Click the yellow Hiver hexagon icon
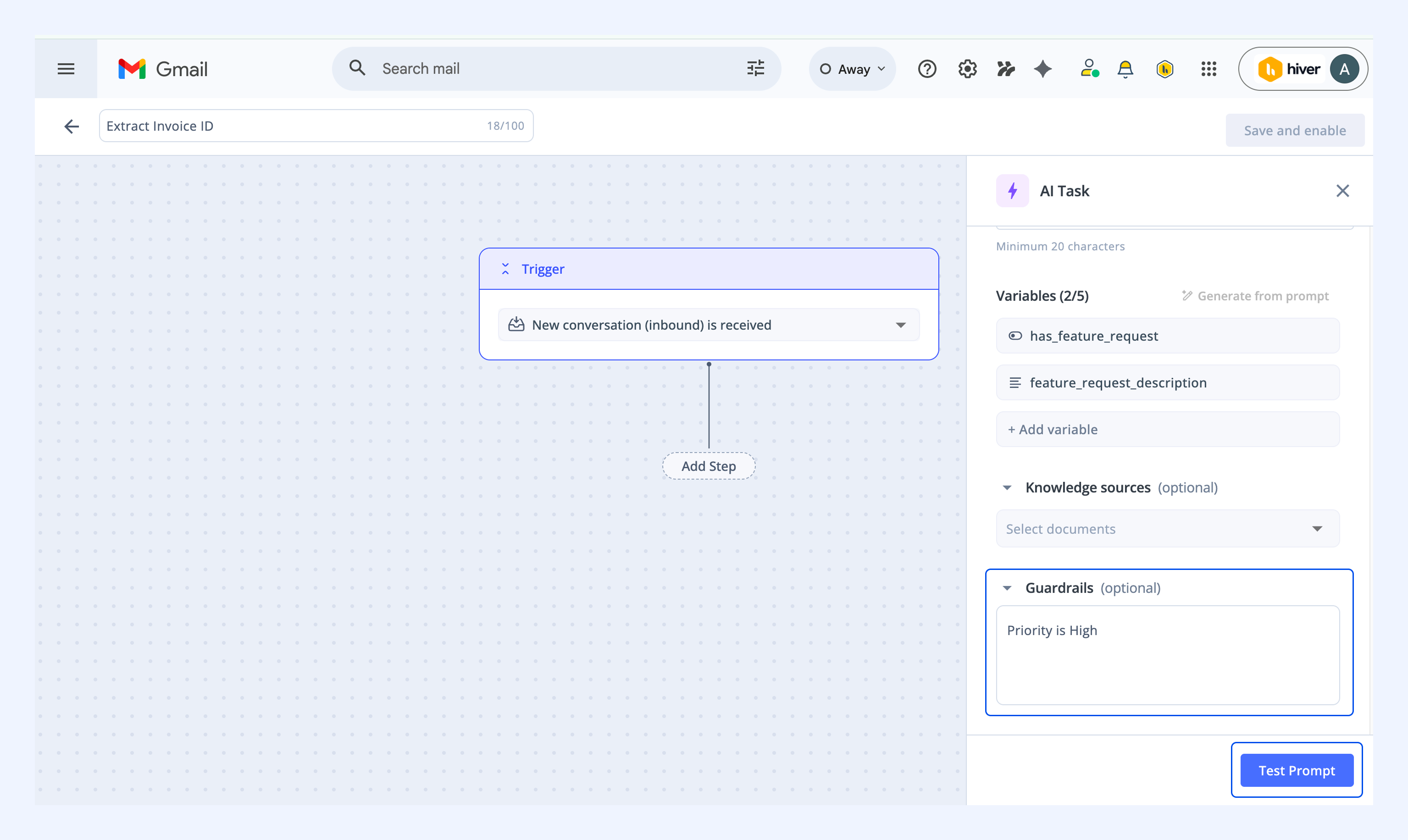Screen dimensions: 1408x840 (x=1164, y=69)
